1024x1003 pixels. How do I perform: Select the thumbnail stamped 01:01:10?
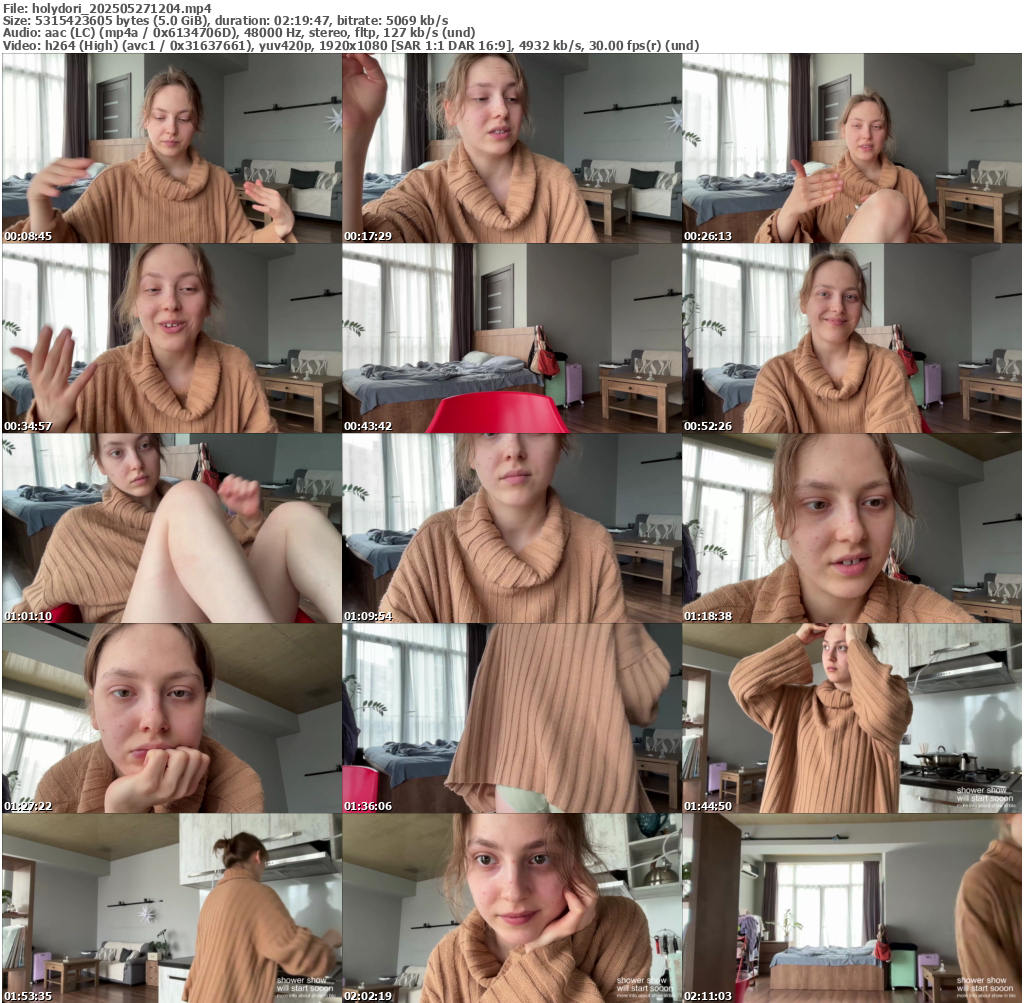point(172,528)
